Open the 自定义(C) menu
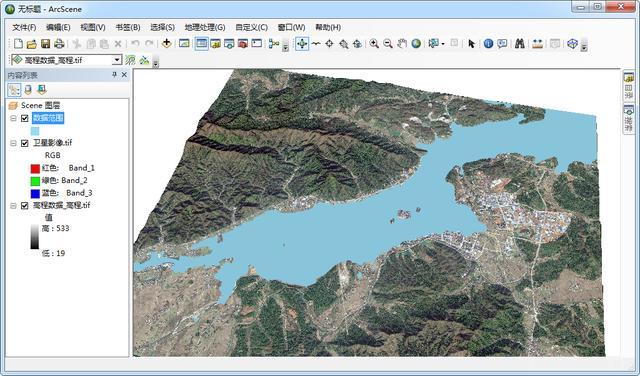Screen dimensions: 640x376 click(251, 27)
